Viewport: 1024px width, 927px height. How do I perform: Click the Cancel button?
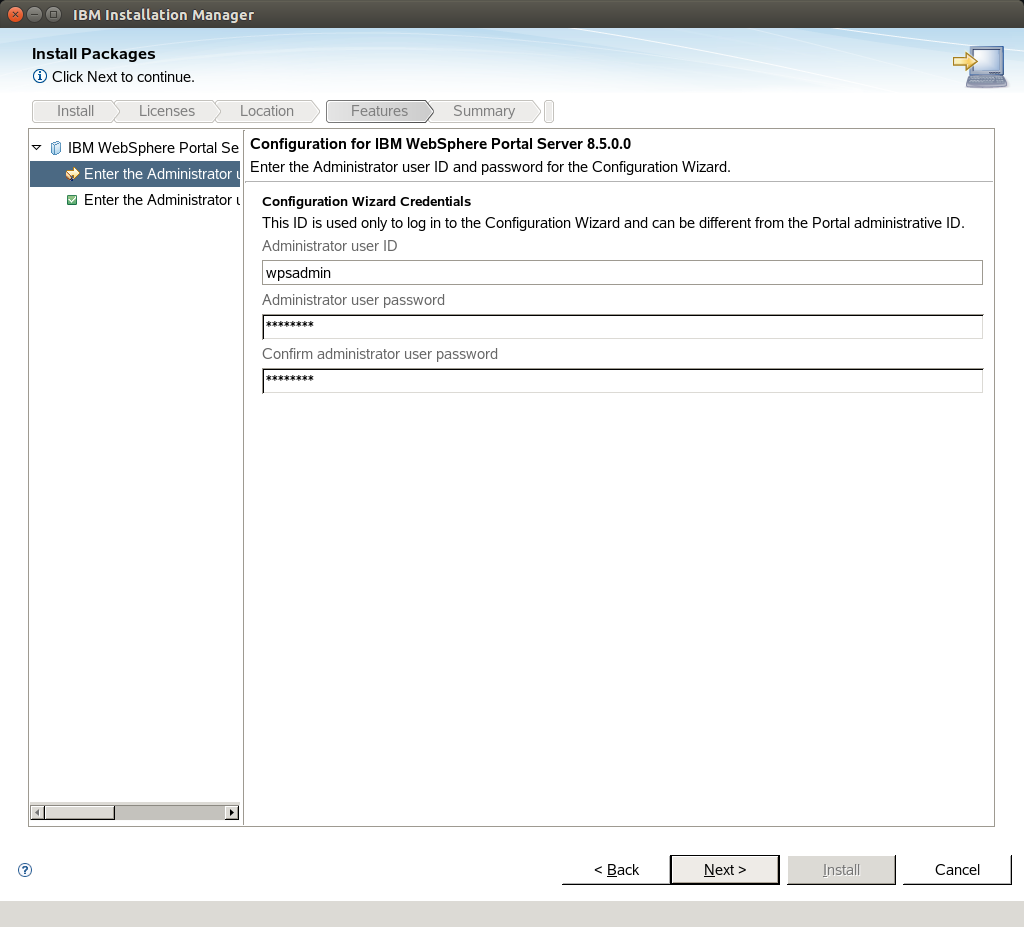(957, 870)
